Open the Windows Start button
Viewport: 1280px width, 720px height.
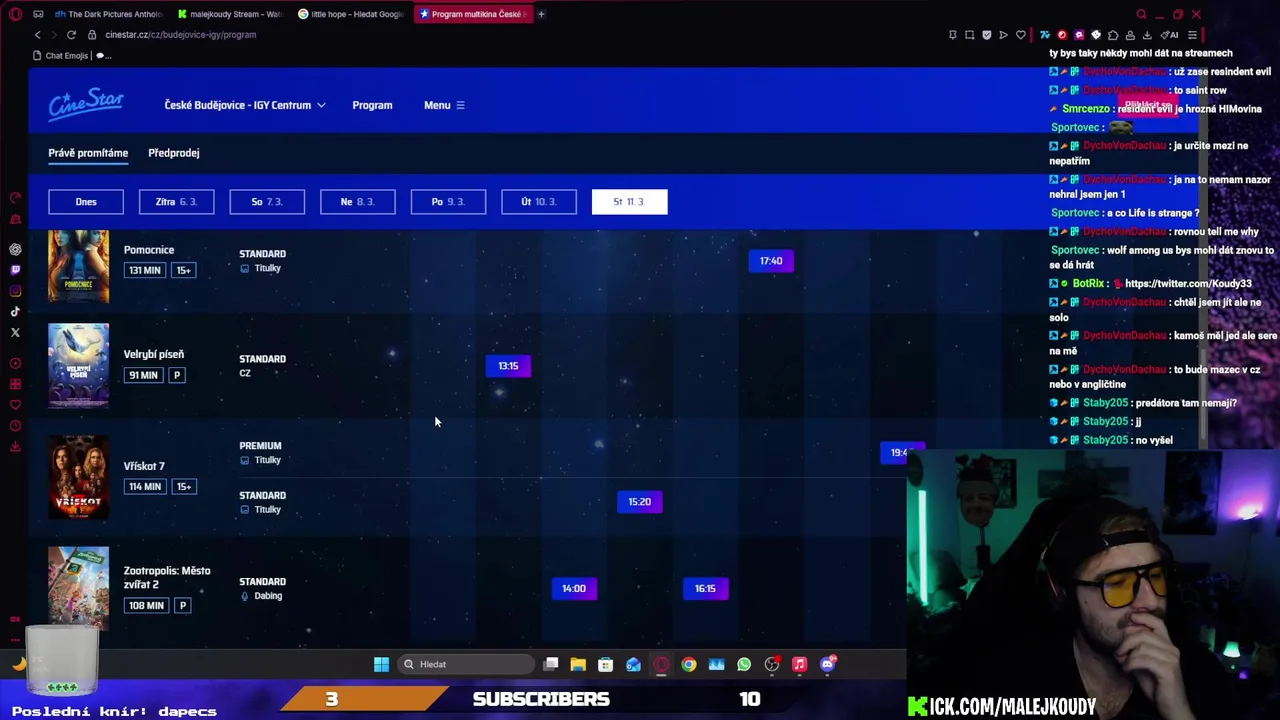coord(381,665)
